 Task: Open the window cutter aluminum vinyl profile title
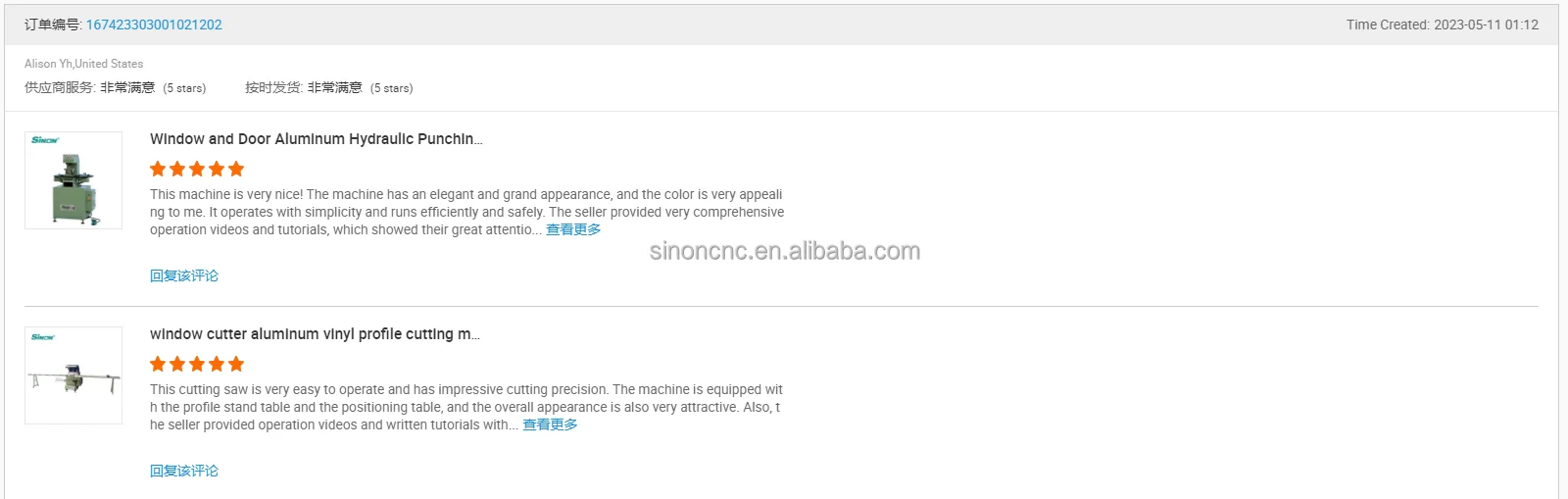point(315,334)
